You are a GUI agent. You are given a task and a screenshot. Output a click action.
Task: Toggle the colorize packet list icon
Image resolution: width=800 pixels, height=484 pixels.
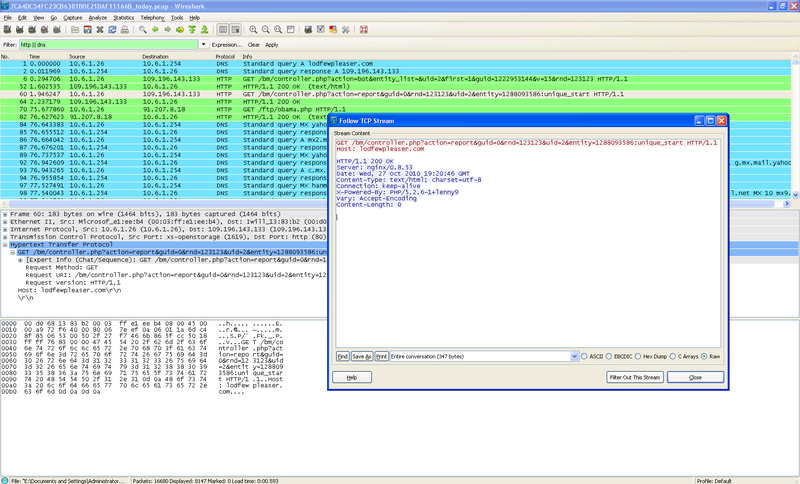222,30
